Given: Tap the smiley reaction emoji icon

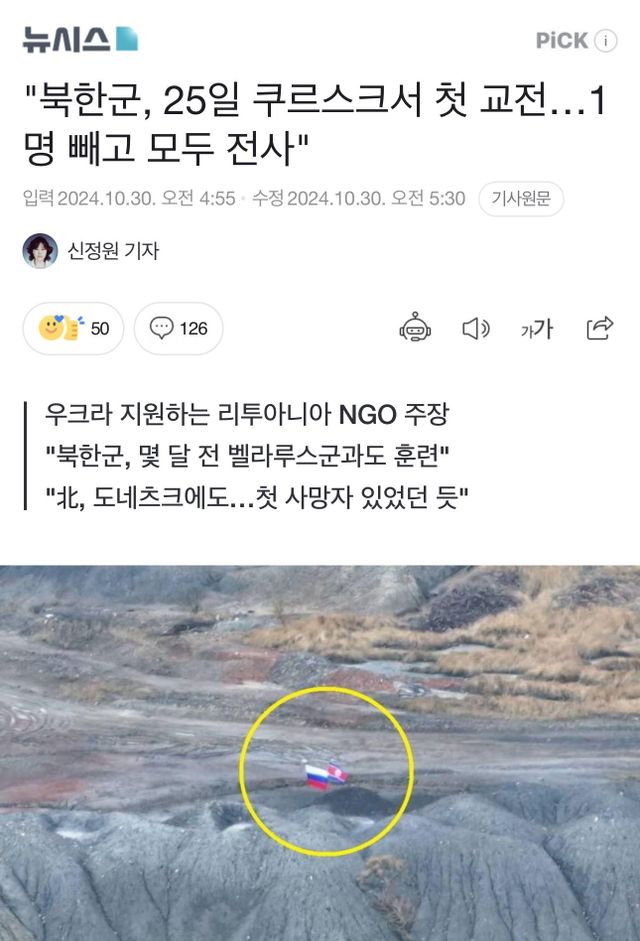Looking at the screenshot, I should tap(60, 328).
